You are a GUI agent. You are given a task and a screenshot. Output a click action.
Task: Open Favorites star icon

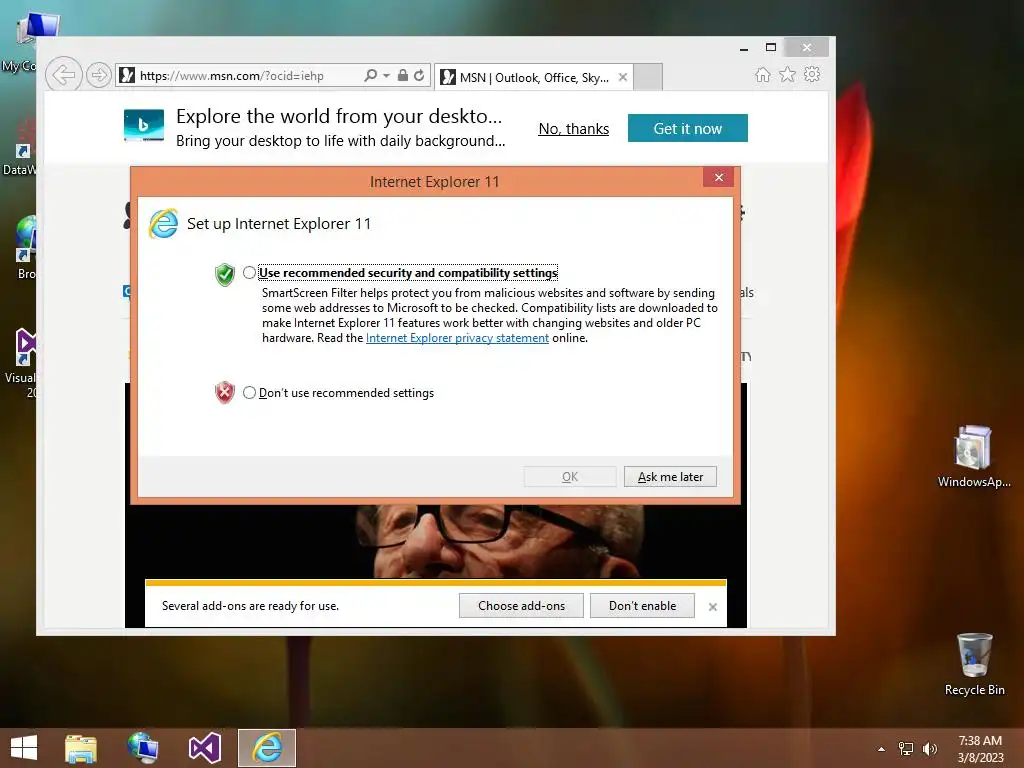click(x=787, y=74)
